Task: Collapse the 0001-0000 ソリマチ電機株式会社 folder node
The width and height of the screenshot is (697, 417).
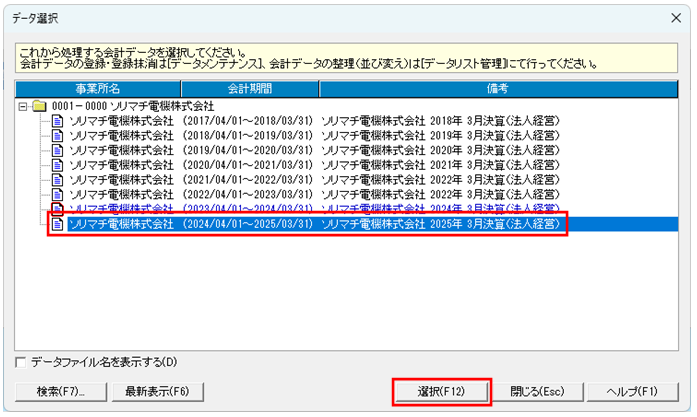Action: (x=23, y=107)
